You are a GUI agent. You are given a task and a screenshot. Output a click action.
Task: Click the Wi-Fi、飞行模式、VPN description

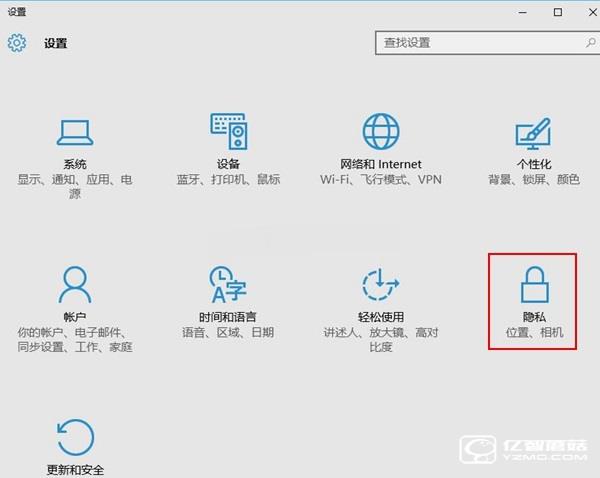pyautogui.click(x=381, y=179)
